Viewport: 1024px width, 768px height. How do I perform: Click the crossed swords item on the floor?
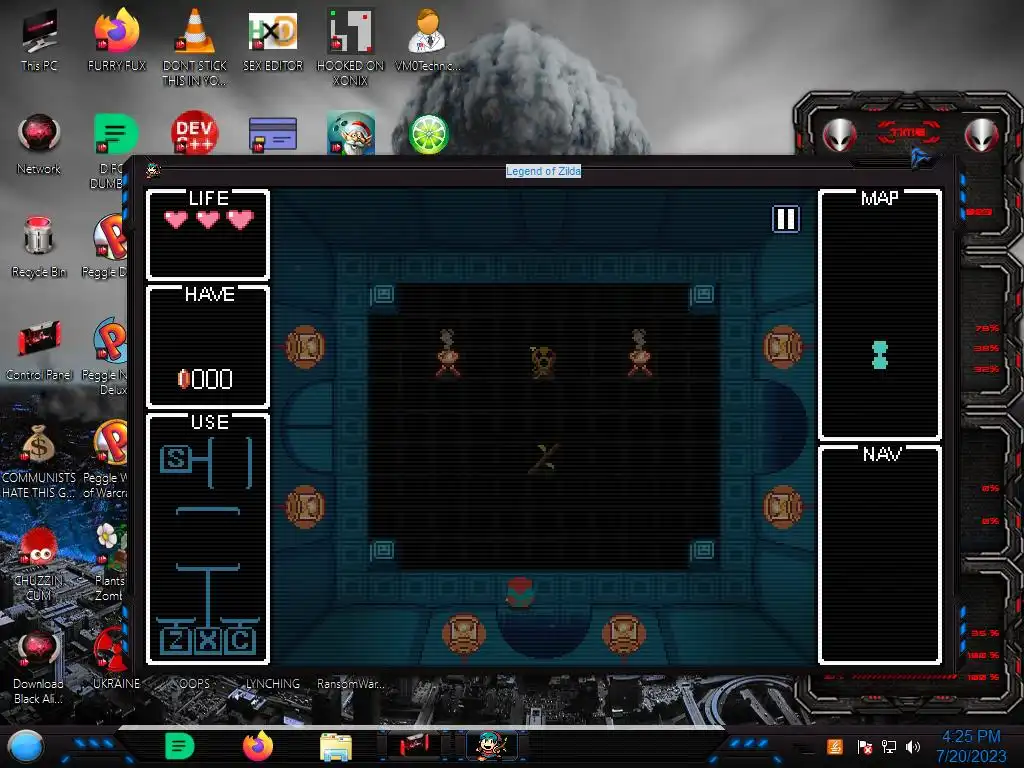pyautogui.click(x=545, y=458)
